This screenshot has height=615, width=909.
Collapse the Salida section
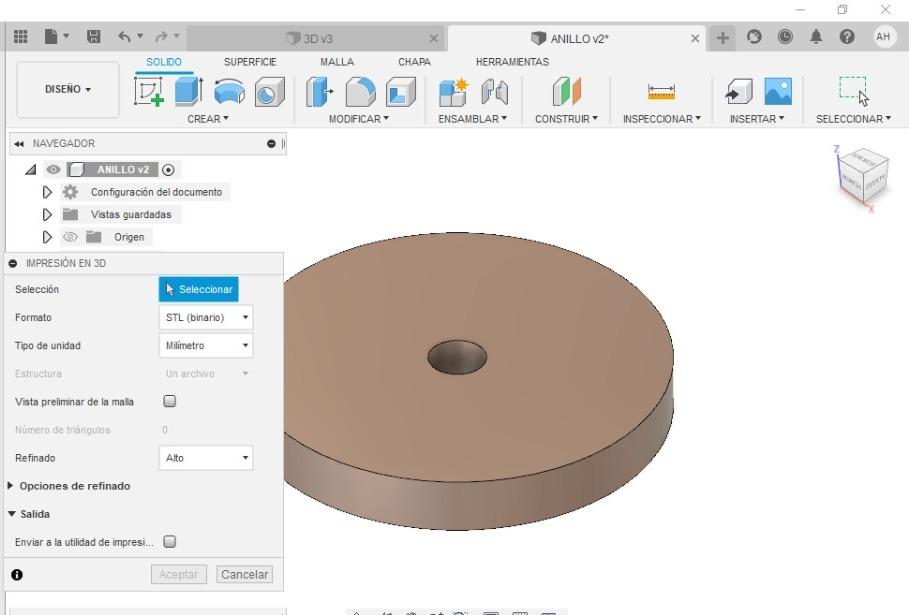click(x=12, y=514)
